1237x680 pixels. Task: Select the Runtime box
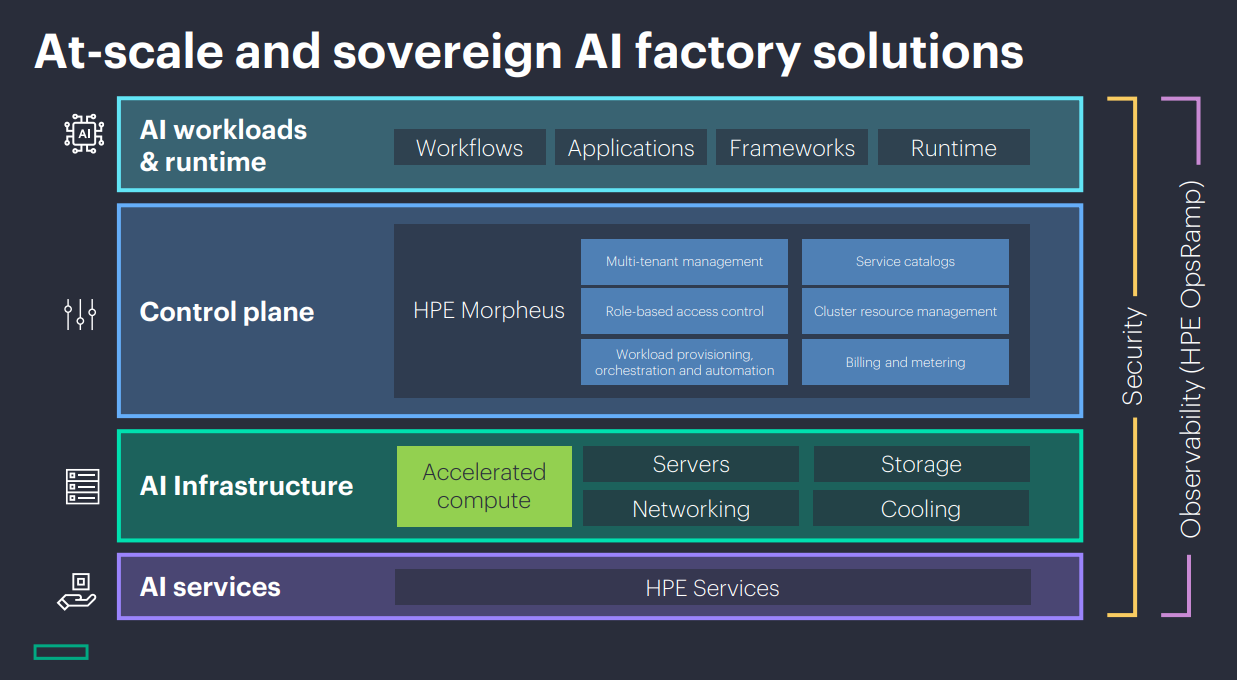954,148
